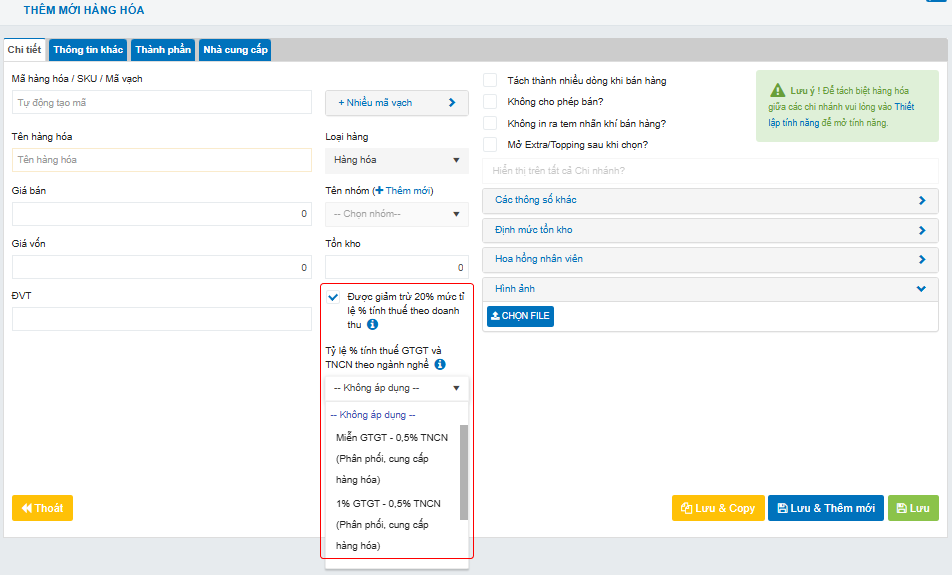The height and width of the screenshot is (575, 952).
Task: Click chevron icon on Các thông số khác
Action: tap(921, 200)
